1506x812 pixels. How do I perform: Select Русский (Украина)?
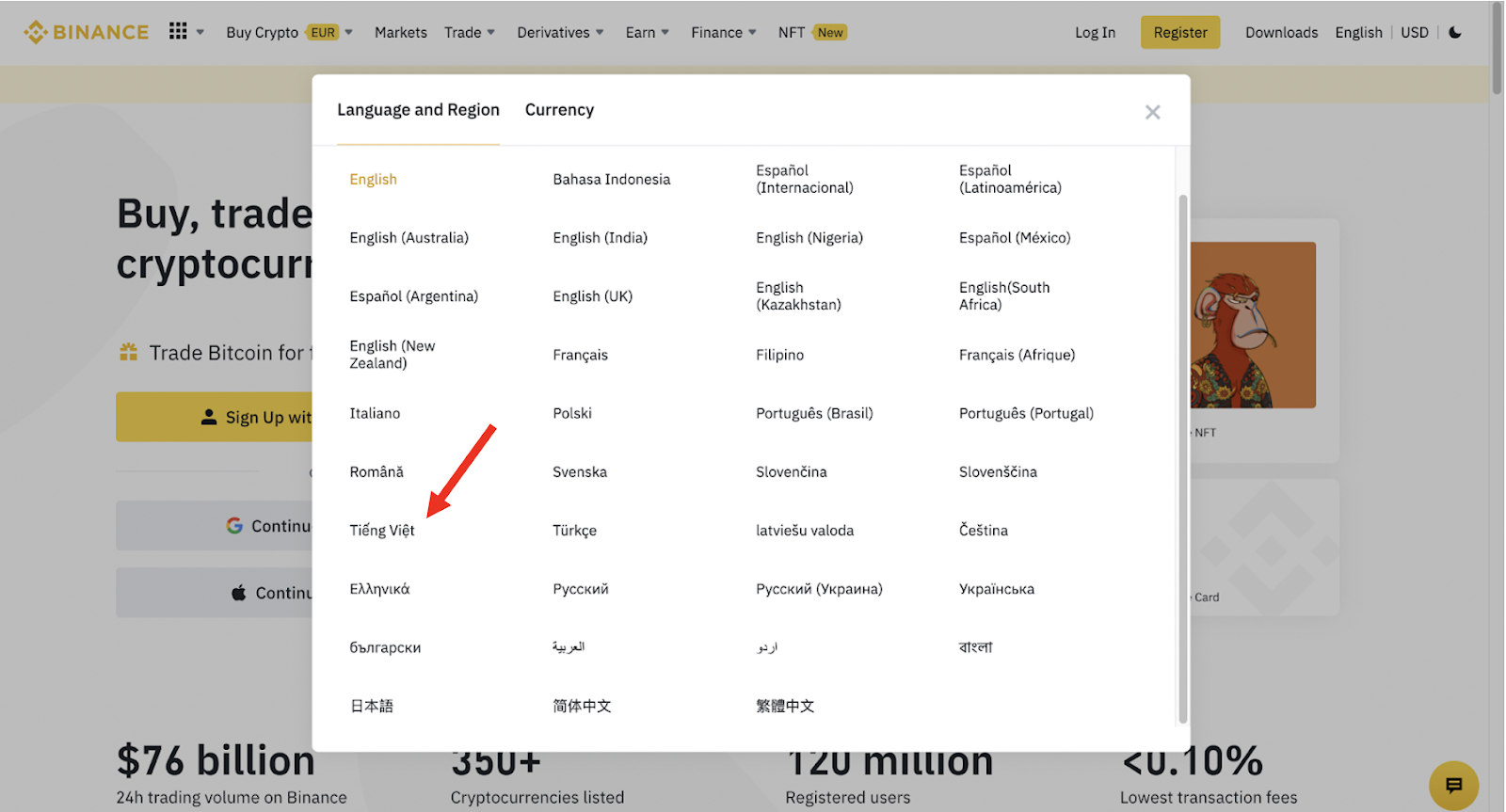[819, 589]
